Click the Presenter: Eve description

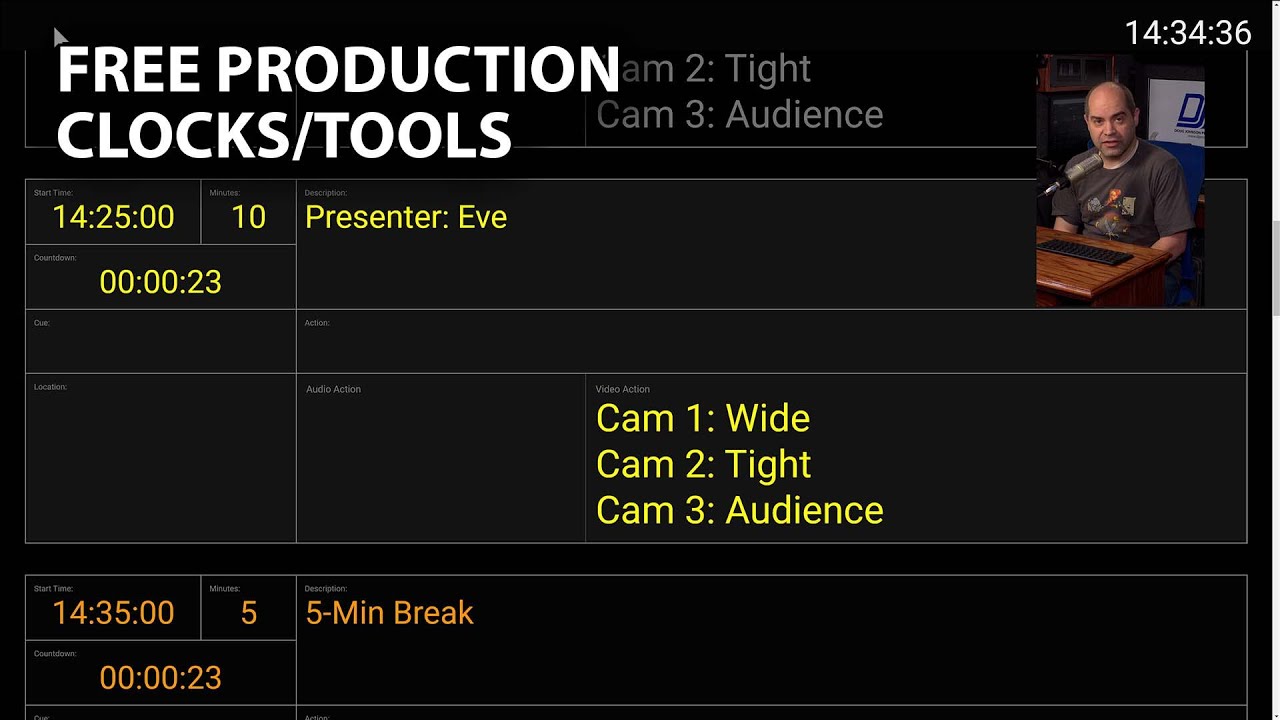(406, 217)
